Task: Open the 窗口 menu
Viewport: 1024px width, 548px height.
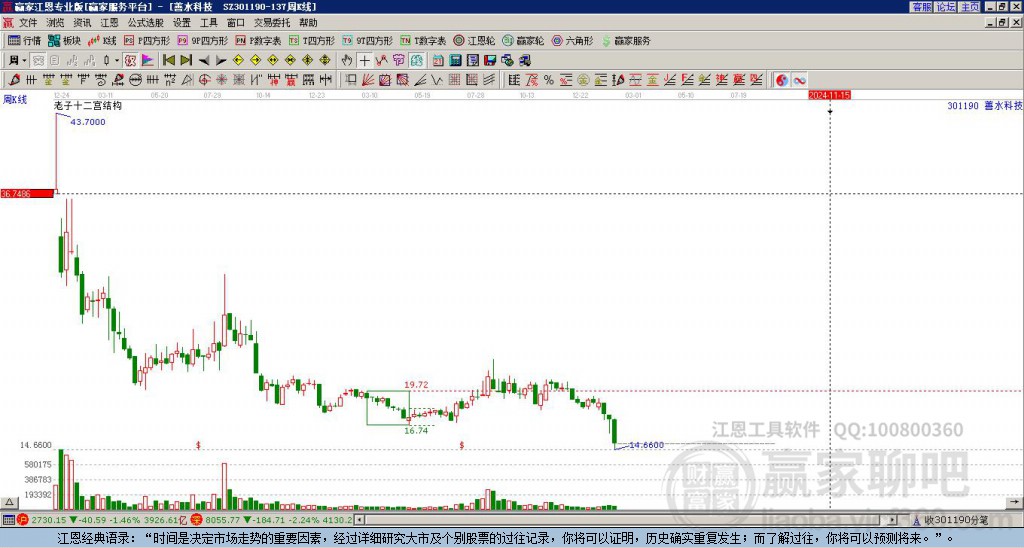Action: [x=236, y=23]
